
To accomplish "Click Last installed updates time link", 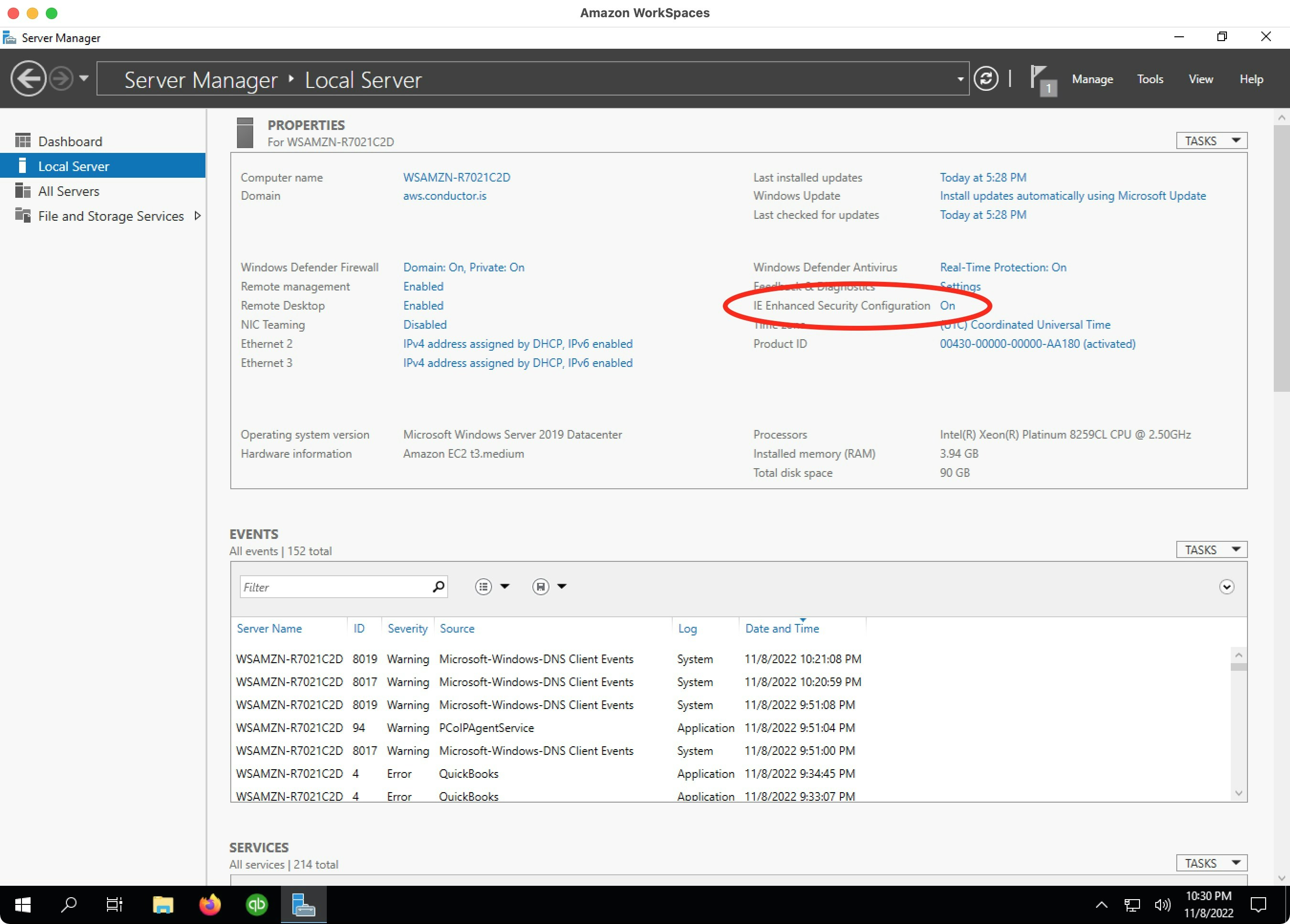I will [983, 177].
